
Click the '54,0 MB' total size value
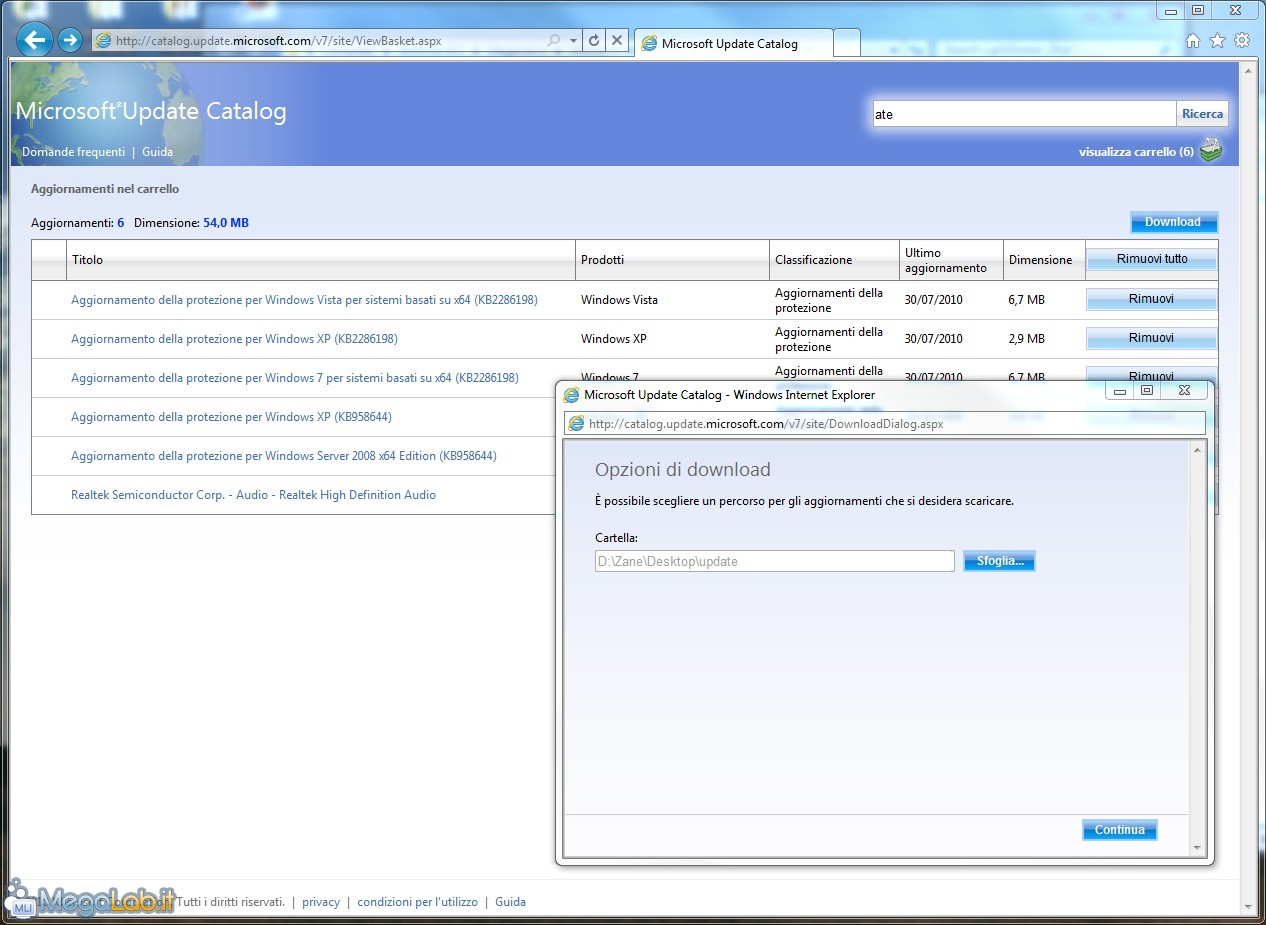[226, 223]
